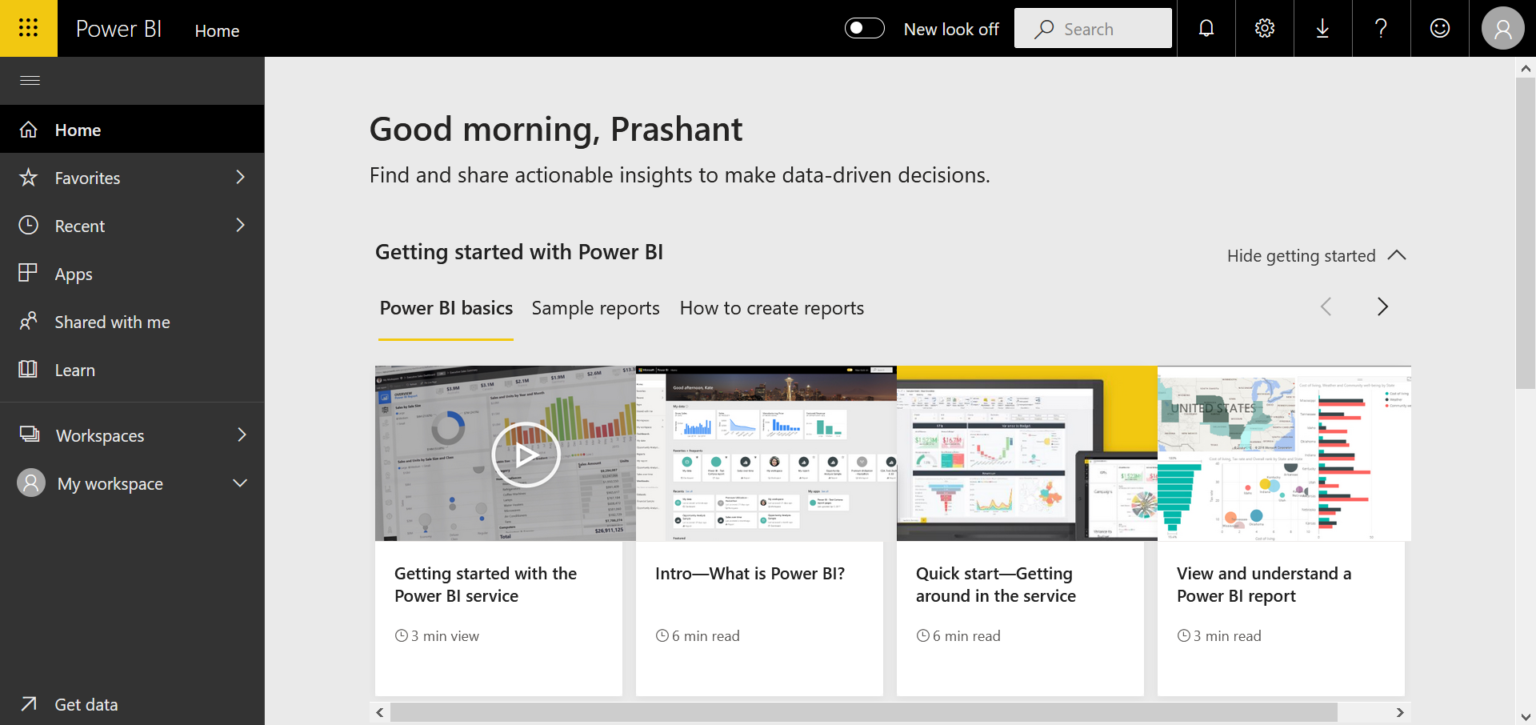Click the horizontal scrollbar right arrow
The height and width of the screenshot is (725, 1536).
1400,713
